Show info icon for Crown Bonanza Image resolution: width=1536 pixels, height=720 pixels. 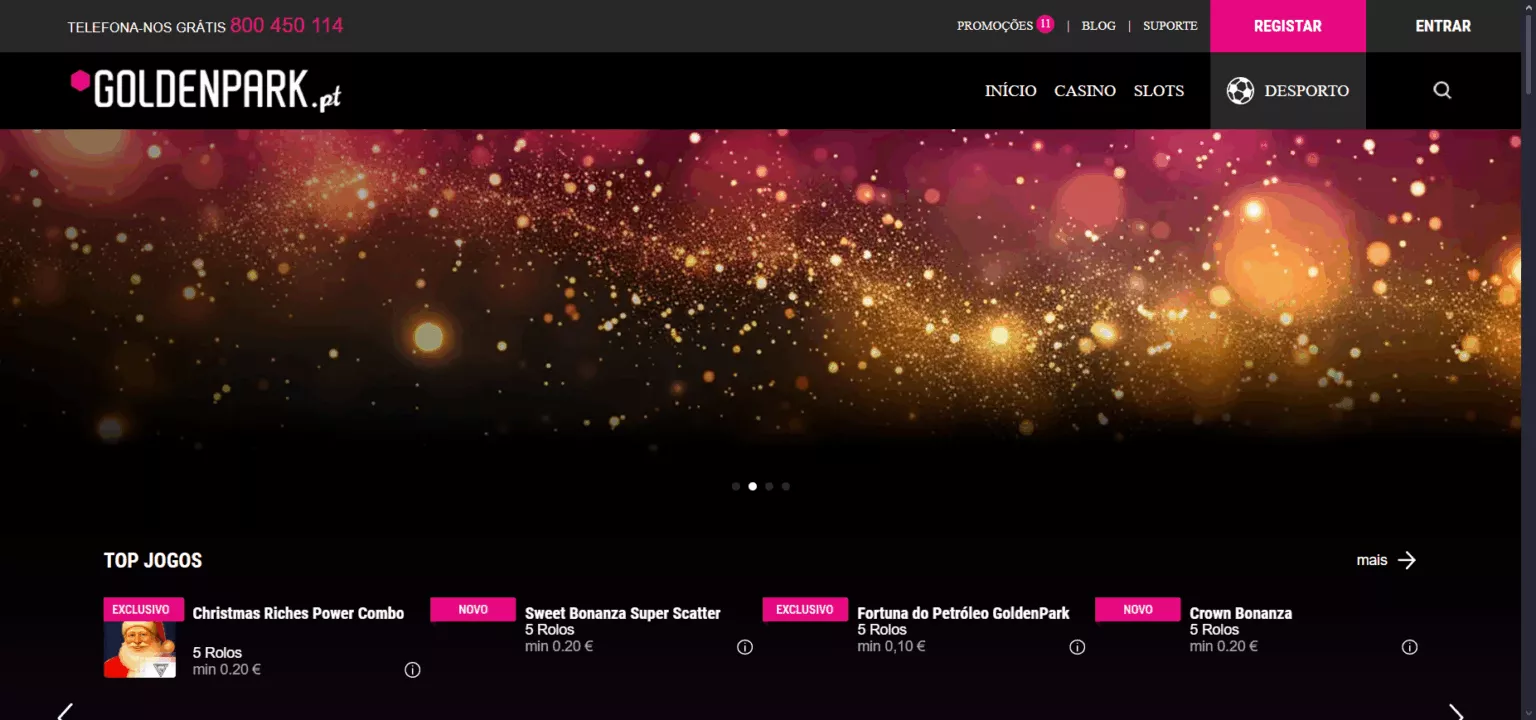point(1409,647)
